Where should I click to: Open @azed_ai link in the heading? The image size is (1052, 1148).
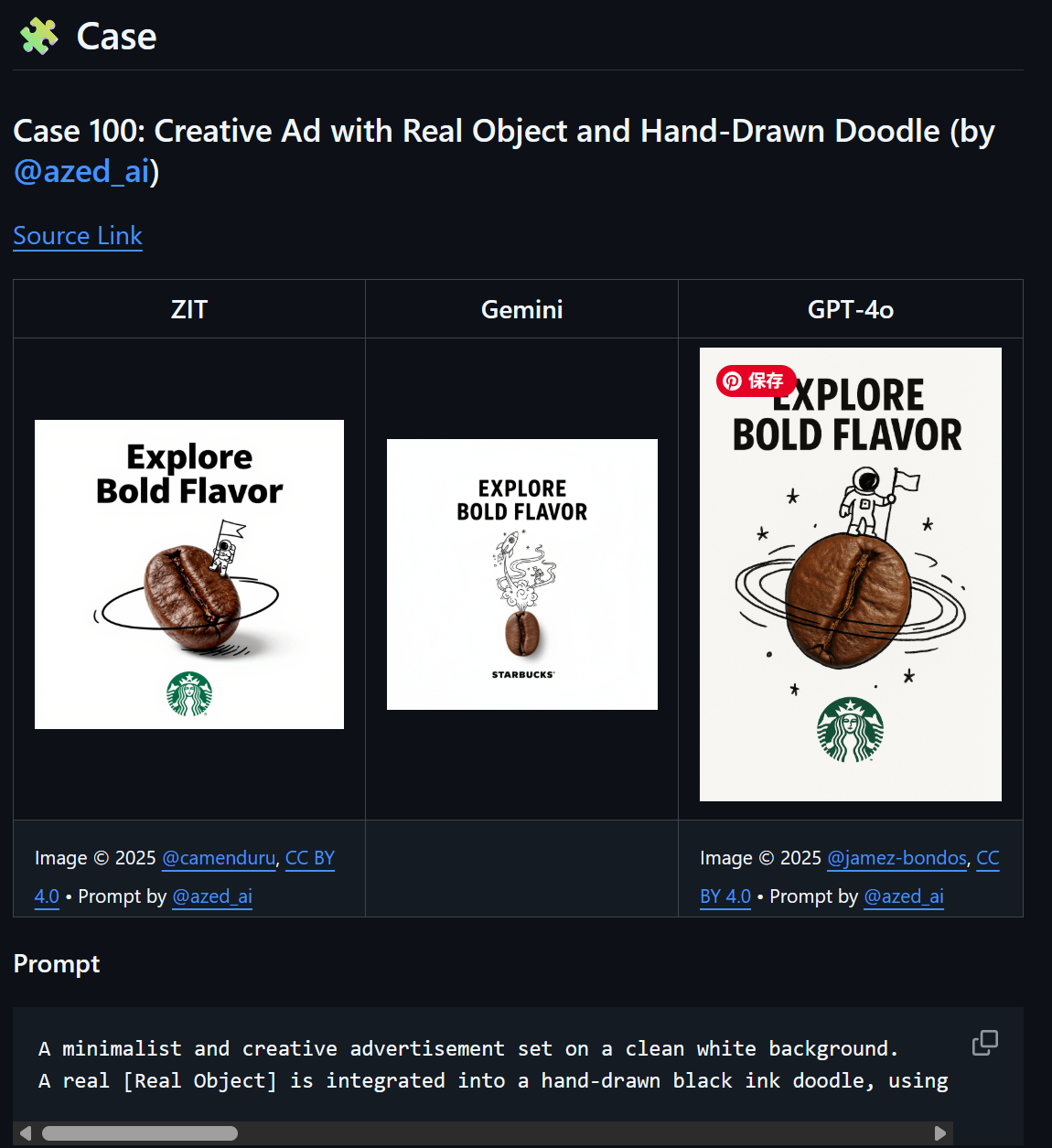pos(81,171)
